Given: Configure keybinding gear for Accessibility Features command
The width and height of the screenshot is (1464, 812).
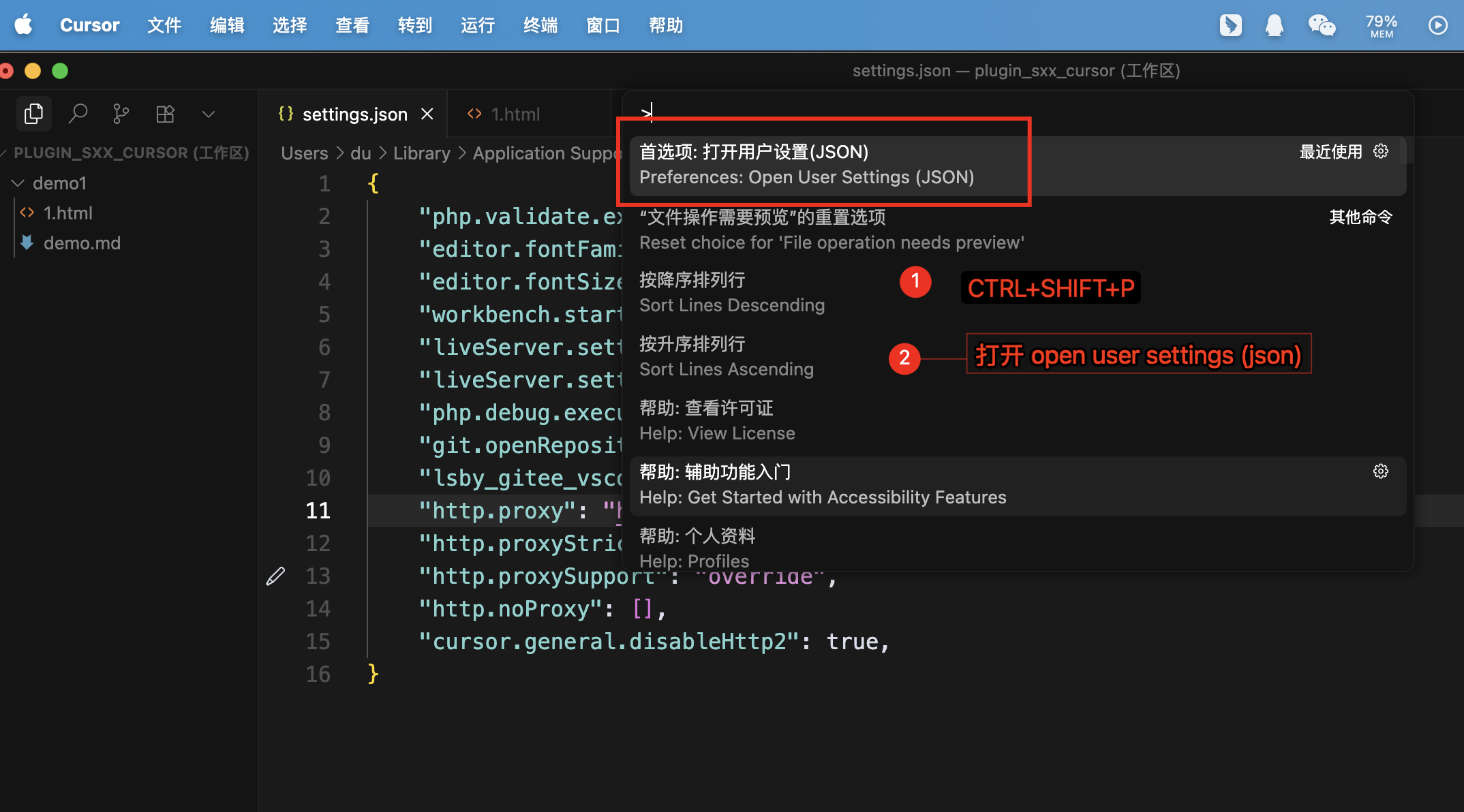Looking at the screenshot, I should tap(1381, 471).
